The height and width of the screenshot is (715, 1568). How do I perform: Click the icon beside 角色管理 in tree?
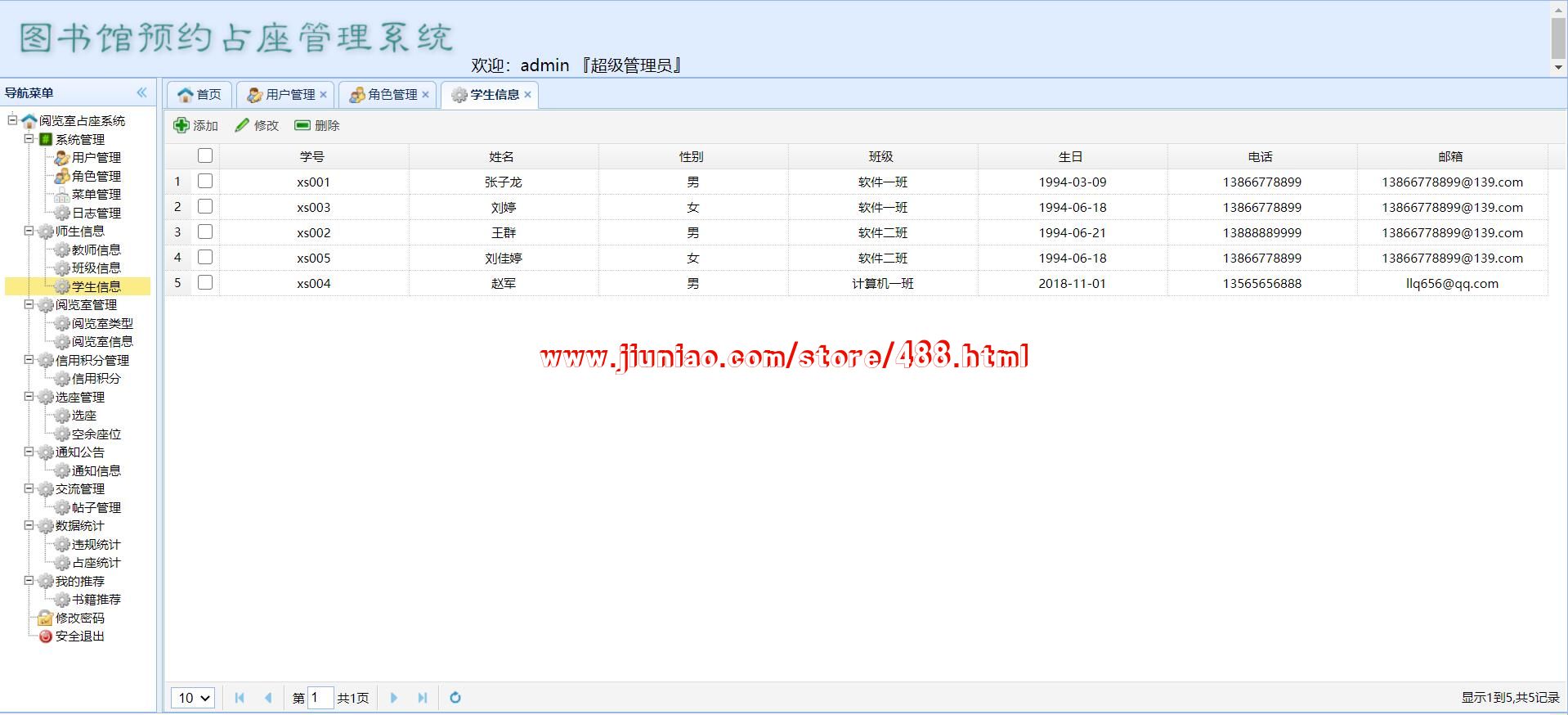click(x=62, y=176)
